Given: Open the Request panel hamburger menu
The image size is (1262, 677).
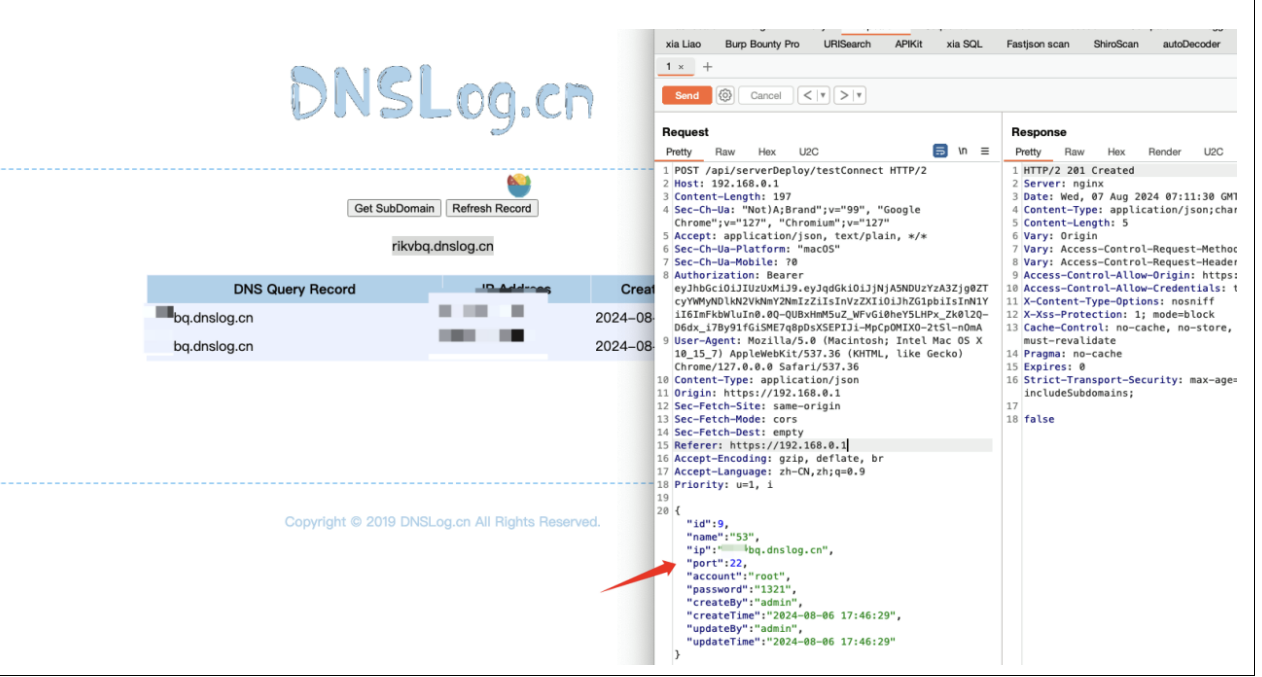Looking at the screenshot, I should coord(985,151).
